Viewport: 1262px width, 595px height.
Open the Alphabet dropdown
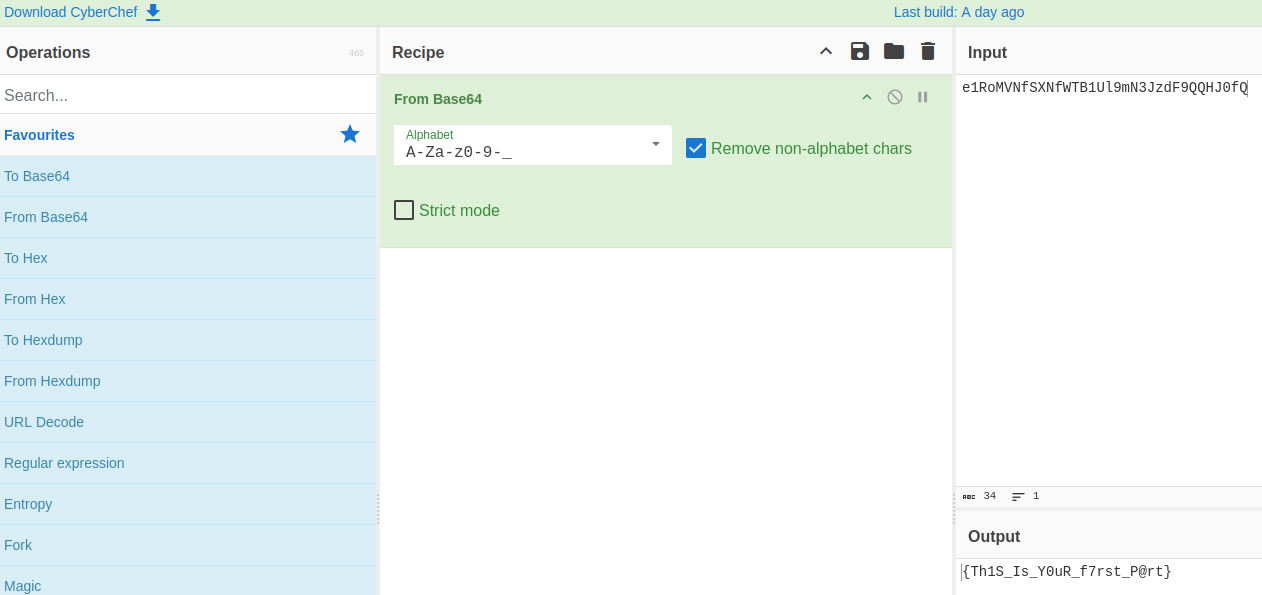point(533,145)
